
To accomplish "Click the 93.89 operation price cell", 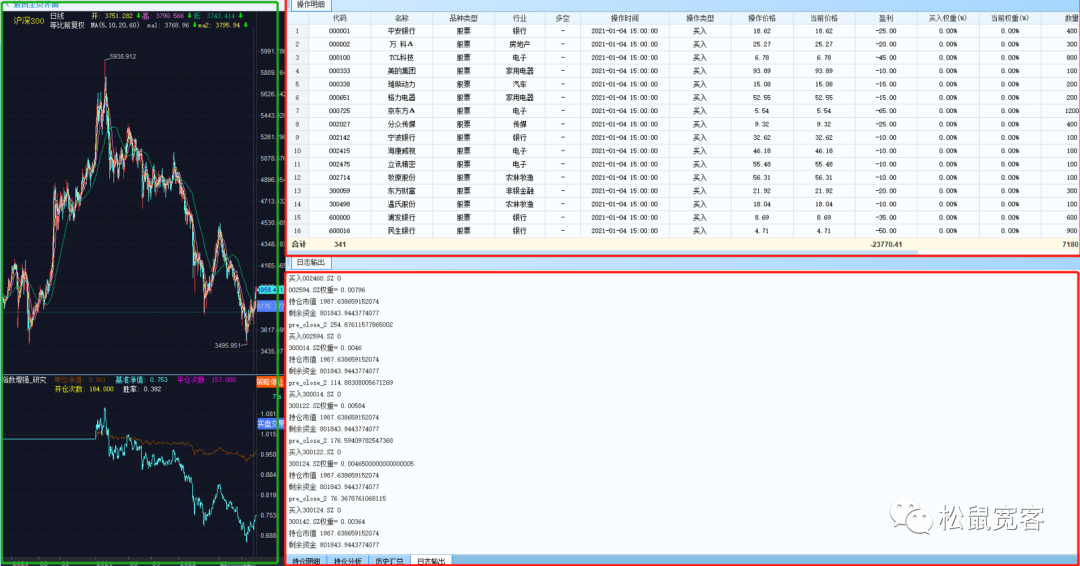I will click(x=762, y=71).
